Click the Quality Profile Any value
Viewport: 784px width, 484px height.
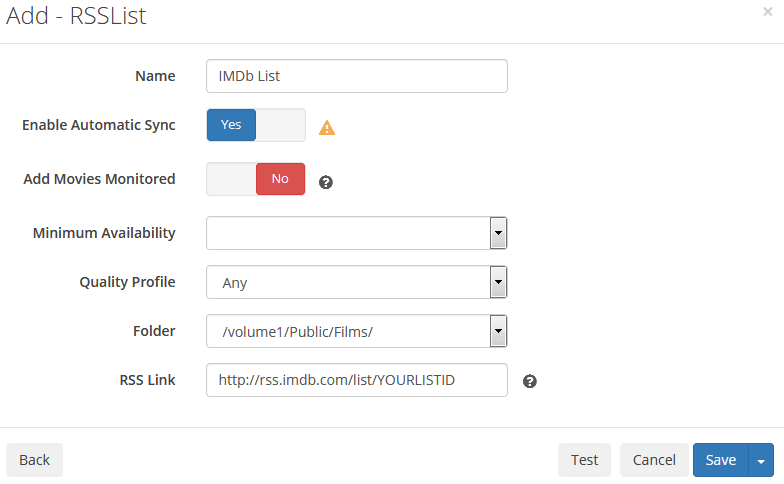235,283
